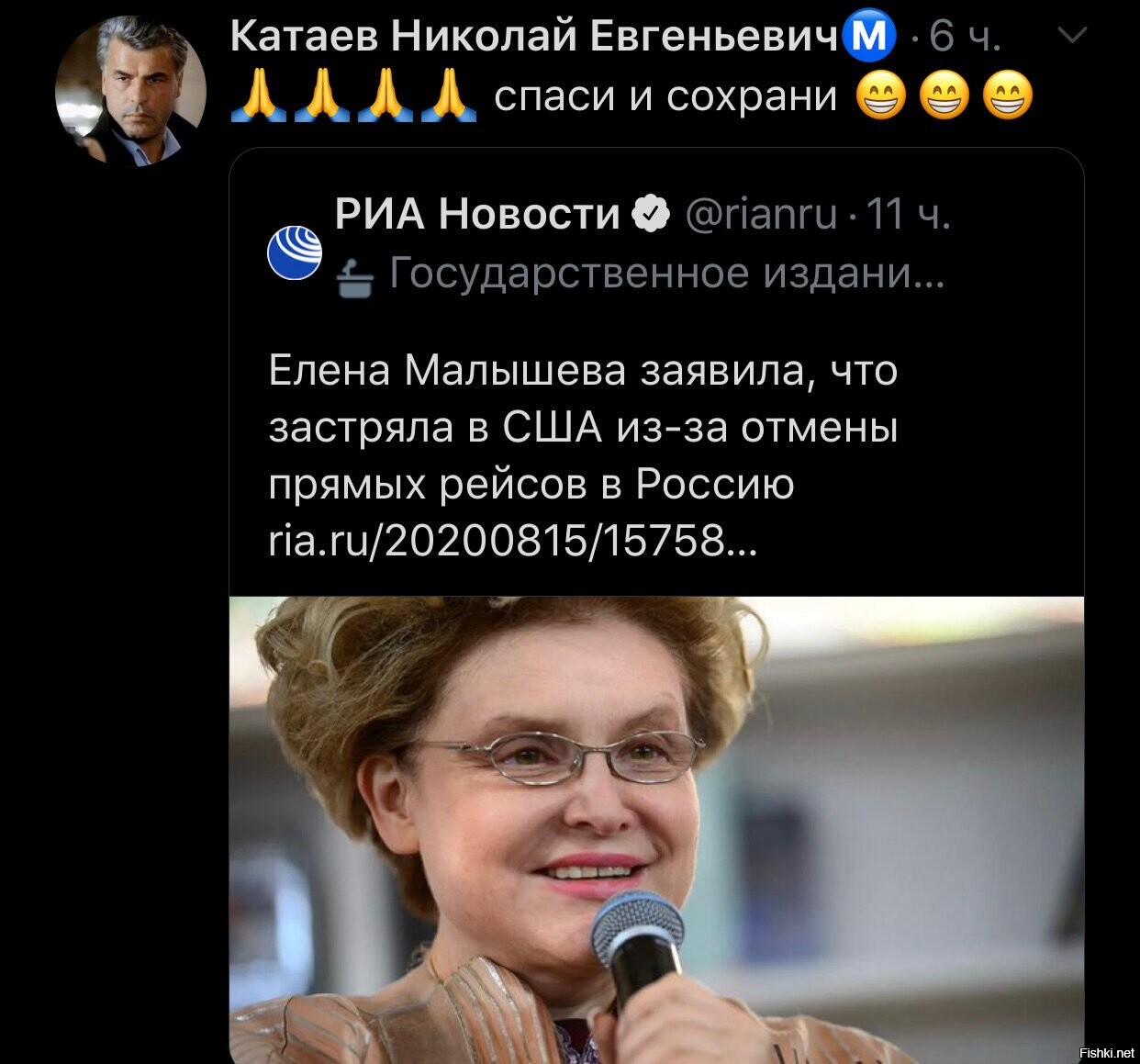This screenshot has height=1064, width=1140.
Task: Expand the tweet options chevron menu
Action: (x=1071, y=37)
